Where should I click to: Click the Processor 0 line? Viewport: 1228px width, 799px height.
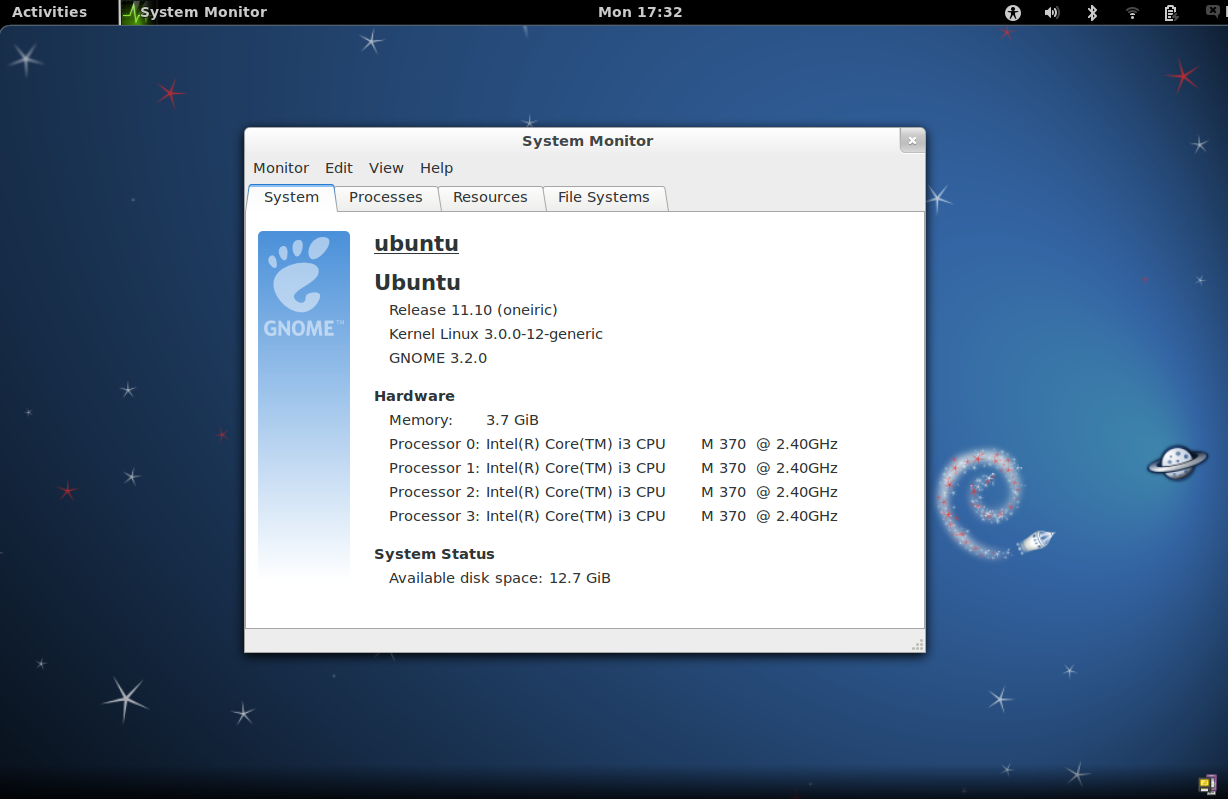(x=613, y=444)
